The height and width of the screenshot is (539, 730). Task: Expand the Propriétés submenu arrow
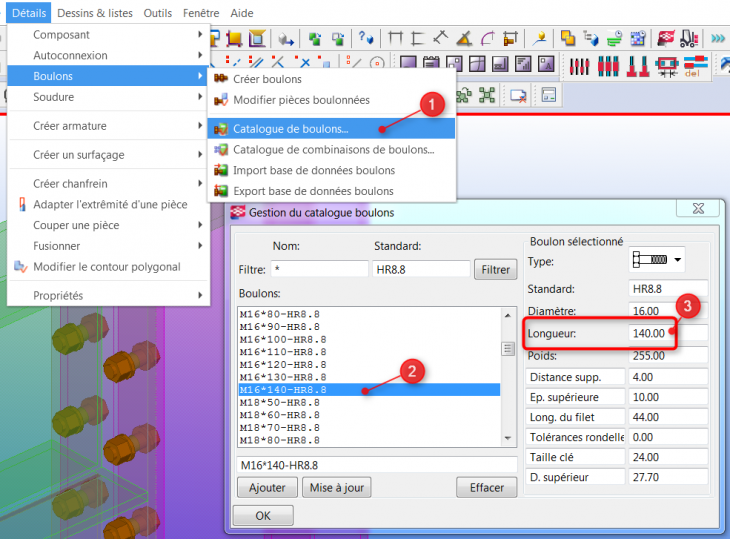(200, 296)
